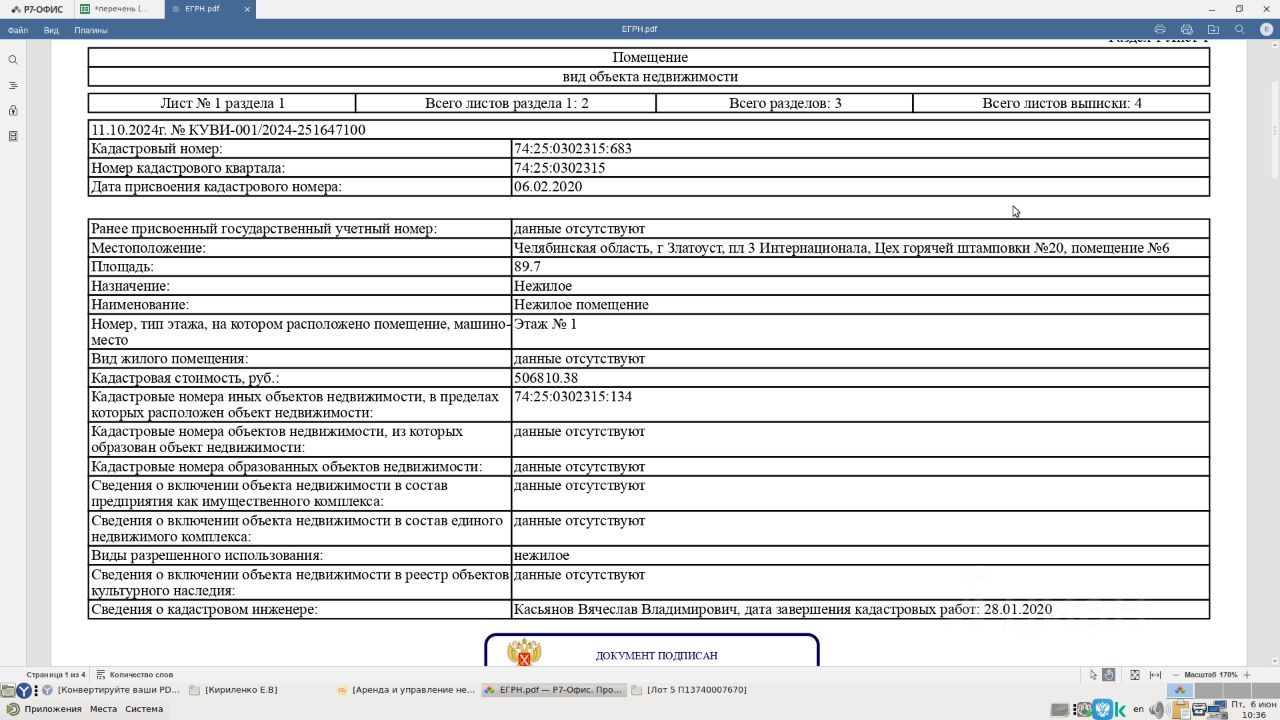Click fit to page icon
Image resolution: width=1280 pixels, height=720 pixels.
tap(1135, 675)
